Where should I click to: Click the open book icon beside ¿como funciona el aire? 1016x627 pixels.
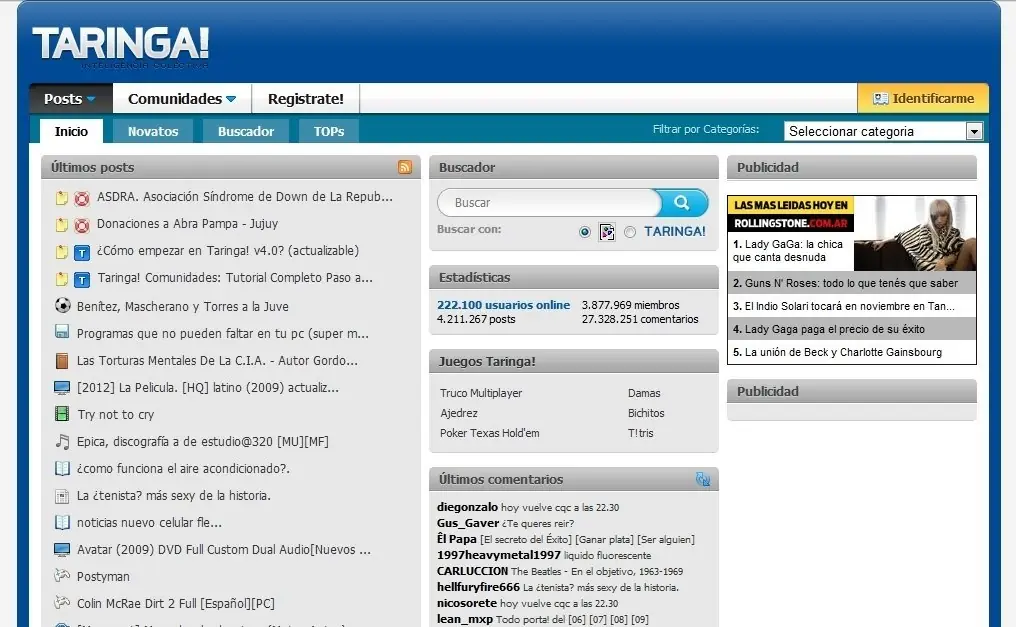point(62,468)
